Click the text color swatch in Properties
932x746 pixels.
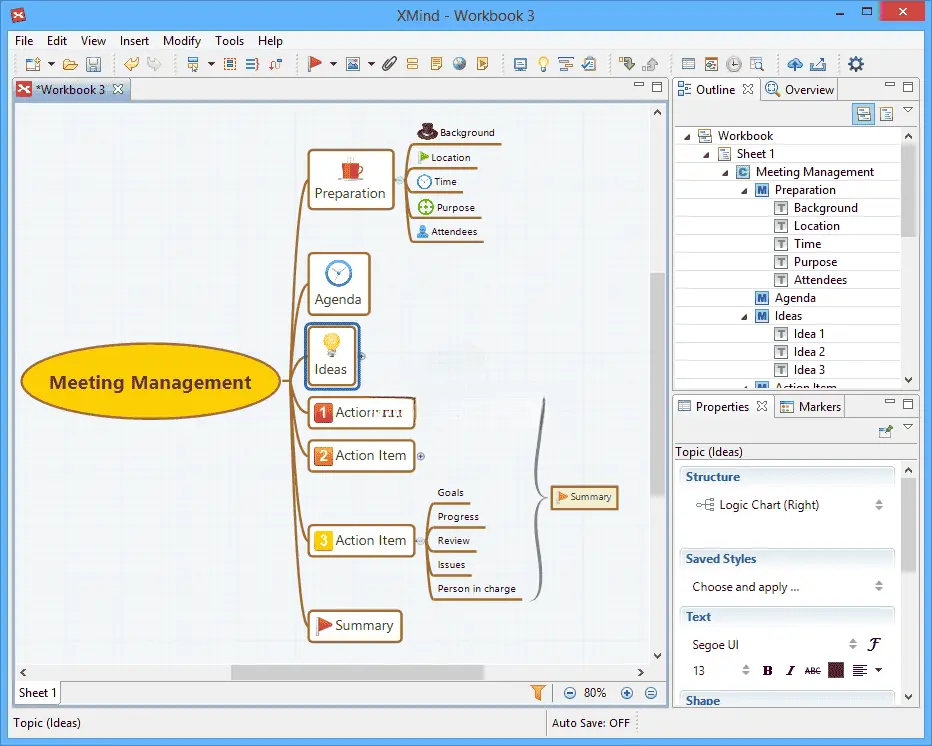click(836, 671)
